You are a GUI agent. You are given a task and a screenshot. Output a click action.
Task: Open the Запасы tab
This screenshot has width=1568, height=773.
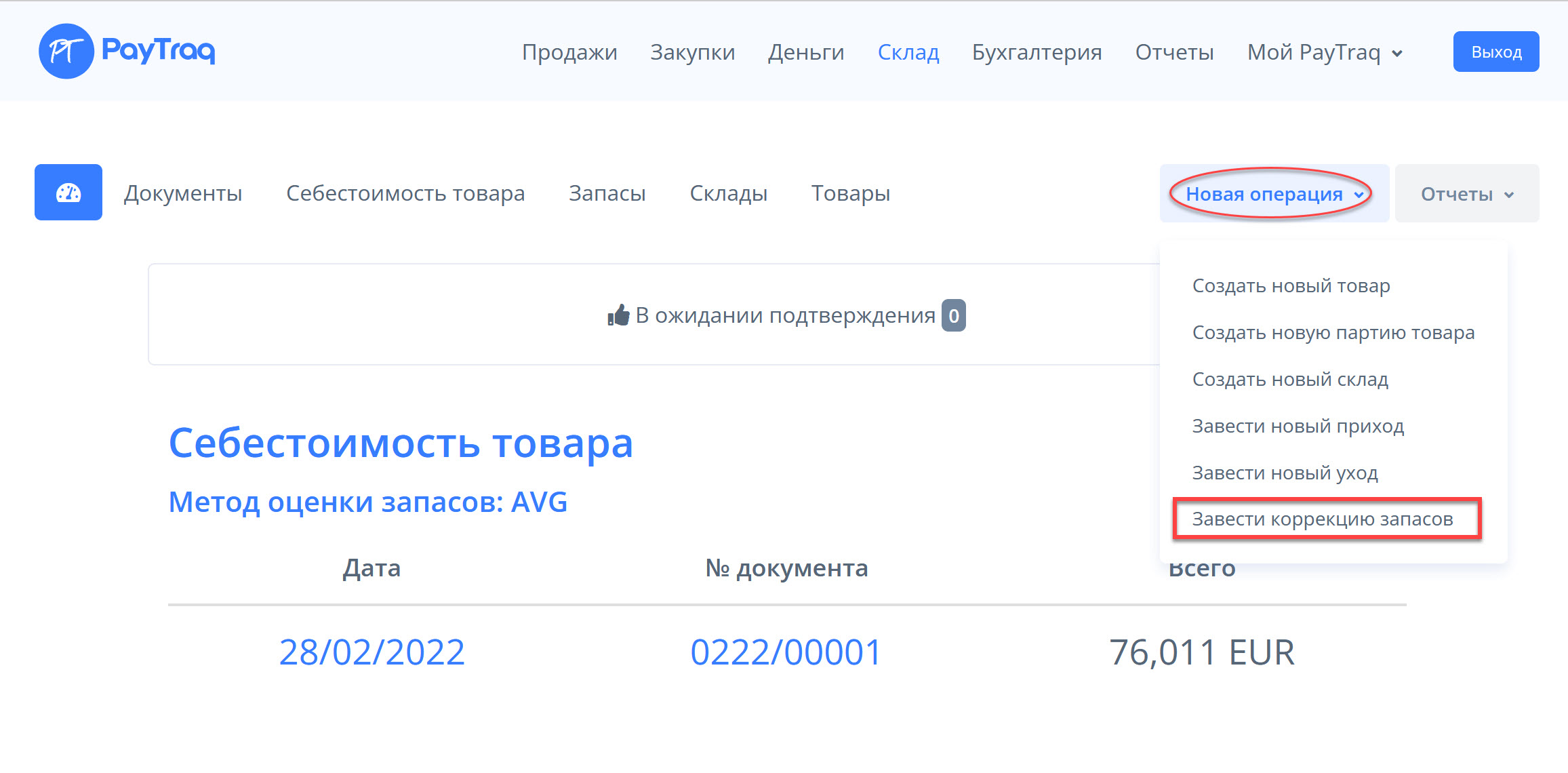coord(607,193)
